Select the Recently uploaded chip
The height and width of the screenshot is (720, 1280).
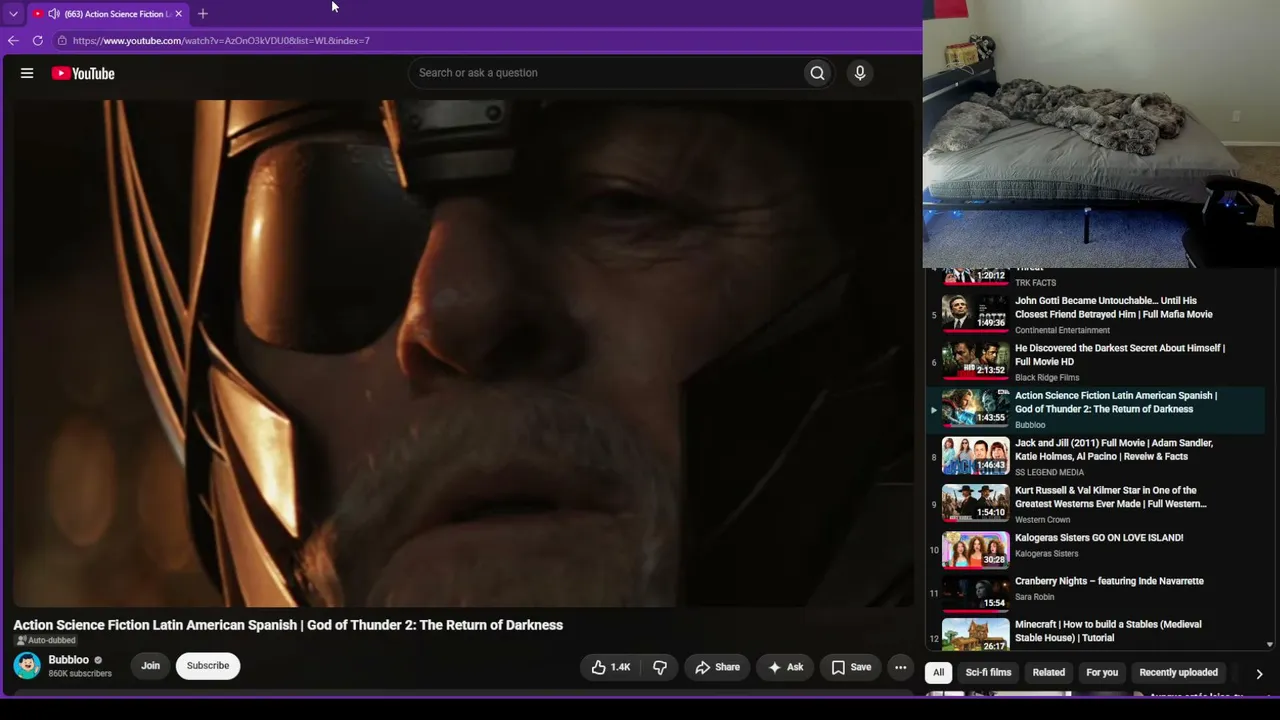1178,673
